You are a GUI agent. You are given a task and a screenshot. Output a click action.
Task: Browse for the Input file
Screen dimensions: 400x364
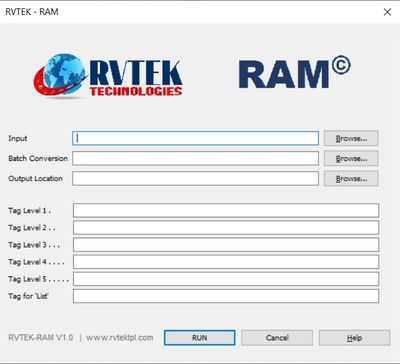(x=351, y=138)
